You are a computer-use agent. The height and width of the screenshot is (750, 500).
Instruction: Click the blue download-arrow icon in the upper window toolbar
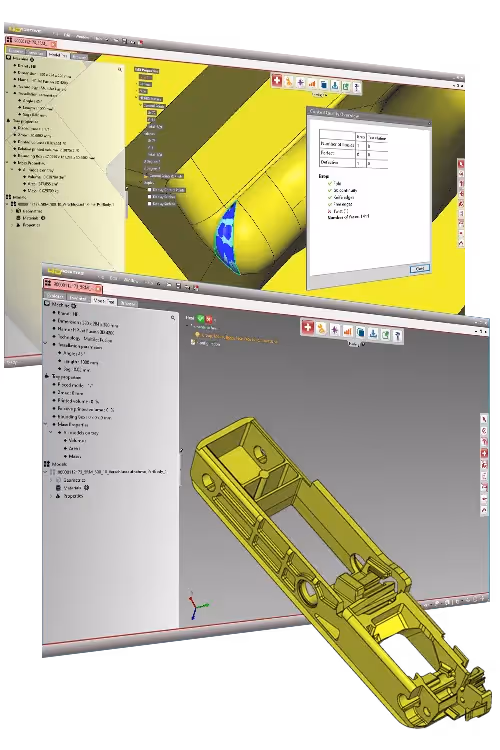(335, 86)
